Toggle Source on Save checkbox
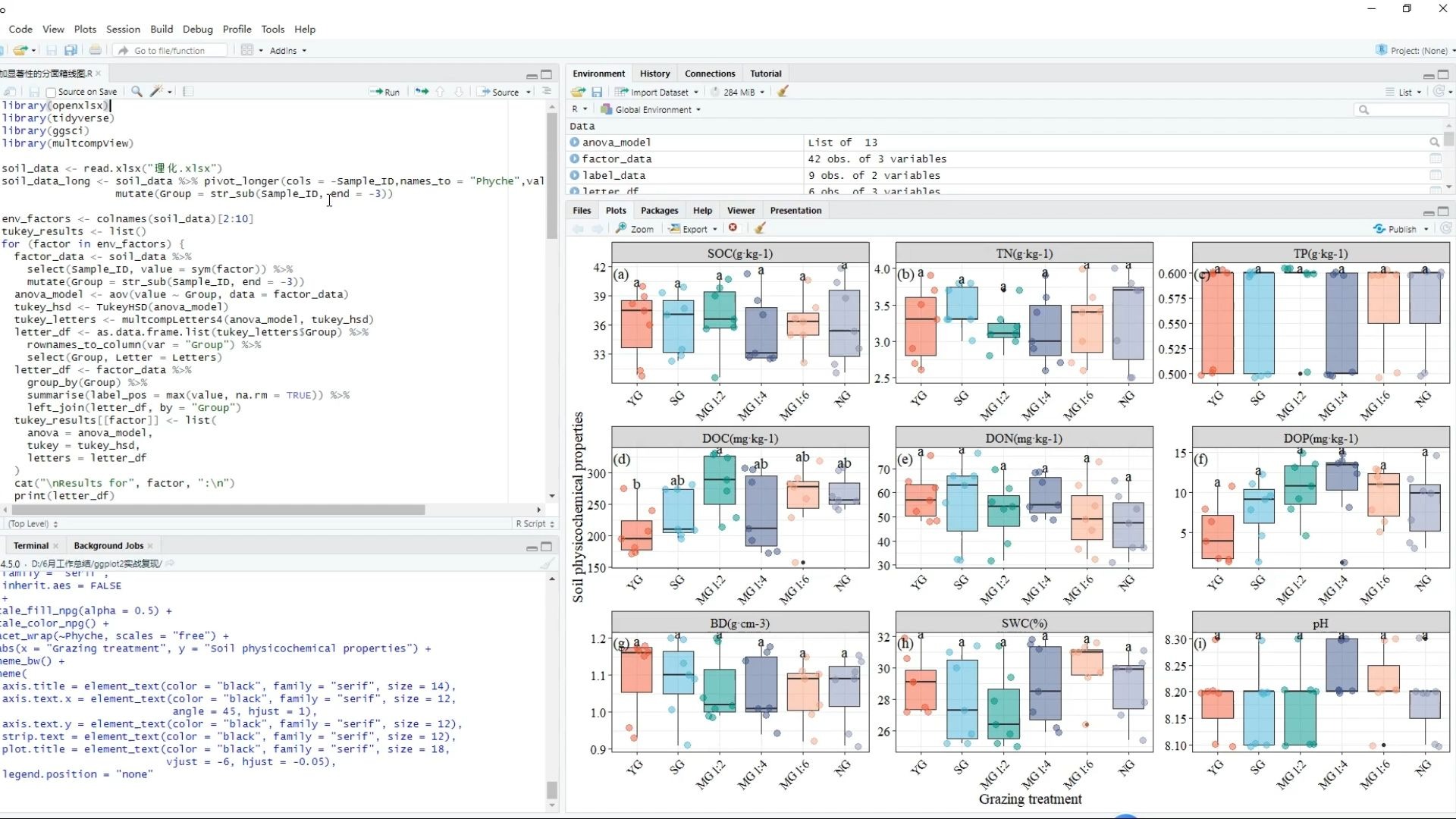The height and width of the screenshot is (819, 1456). click(51, 92)
